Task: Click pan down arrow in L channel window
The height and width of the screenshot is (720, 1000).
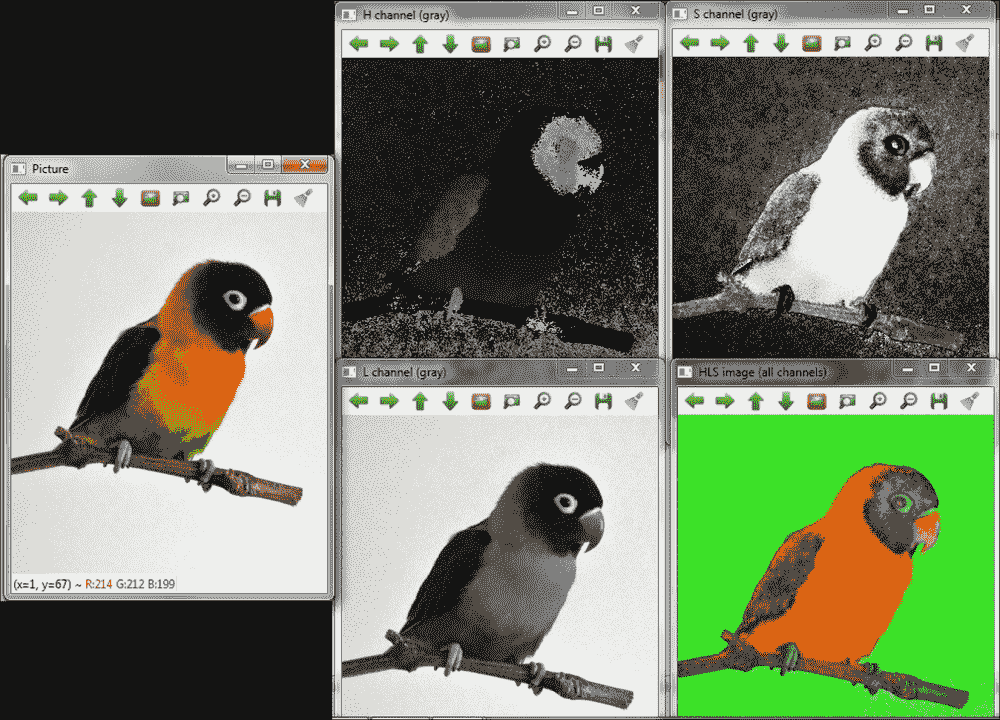Action: click(x=450, y=401)
